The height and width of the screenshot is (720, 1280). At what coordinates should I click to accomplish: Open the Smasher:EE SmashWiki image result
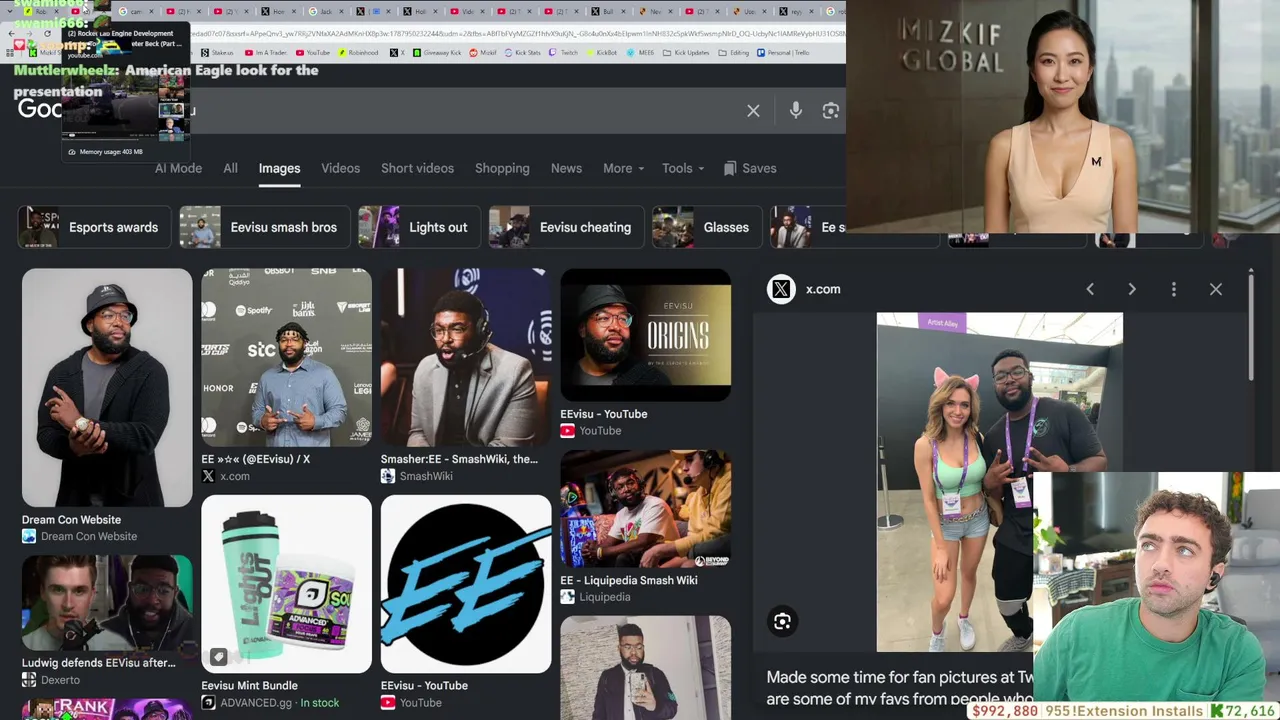466,357
